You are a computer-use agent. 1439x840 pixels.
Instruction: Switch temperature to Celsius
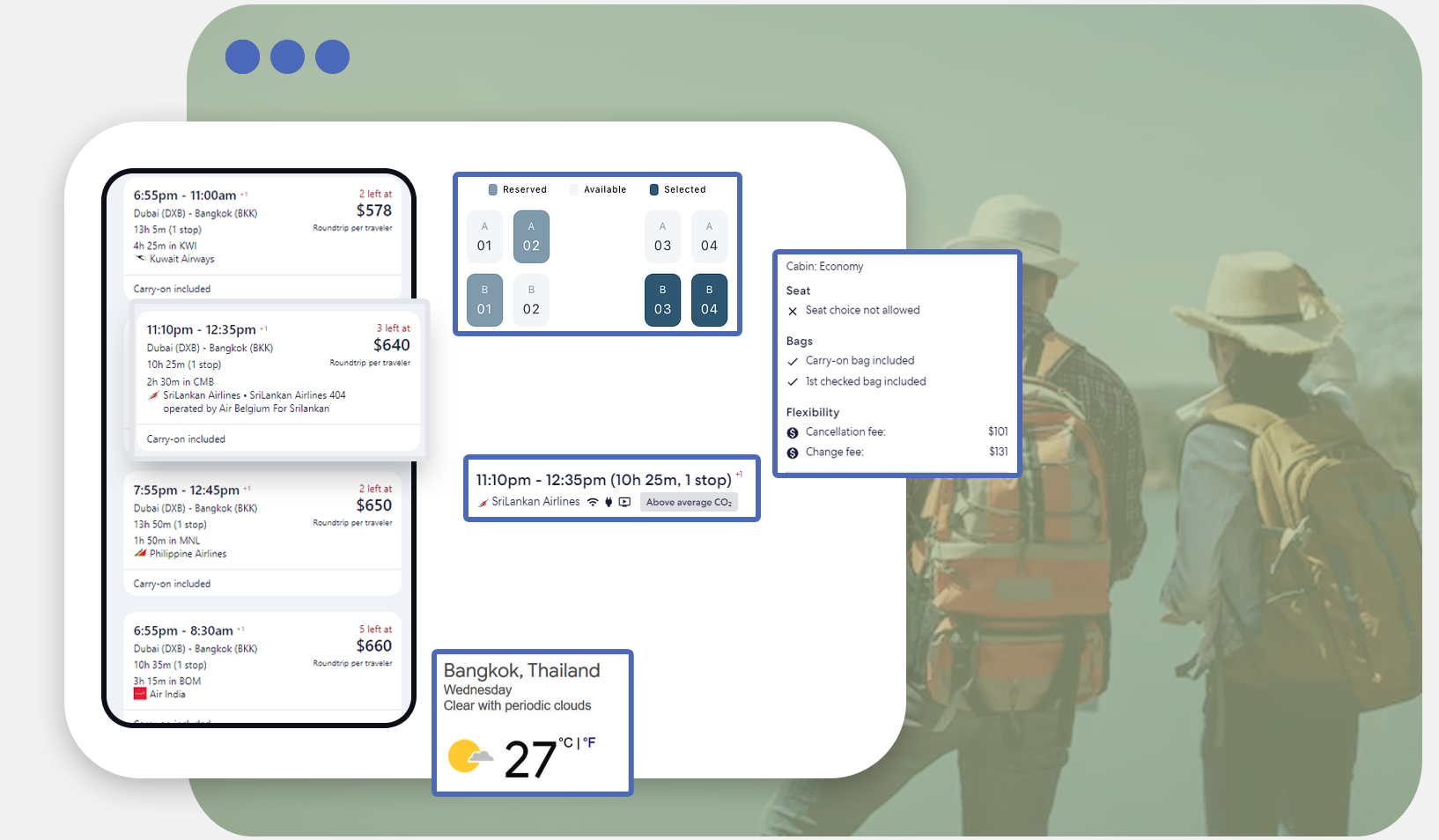(x=565, y=742)
